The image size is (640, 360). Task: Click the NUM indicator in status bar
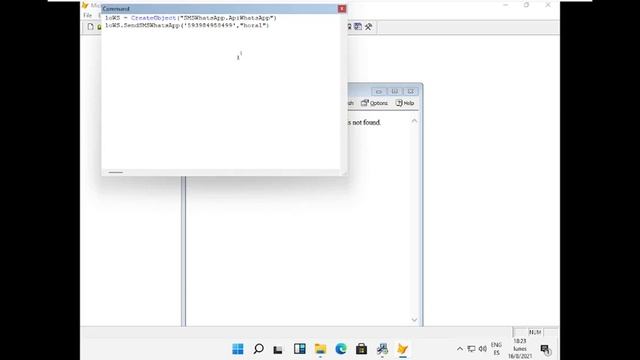[x=535, y=332]
